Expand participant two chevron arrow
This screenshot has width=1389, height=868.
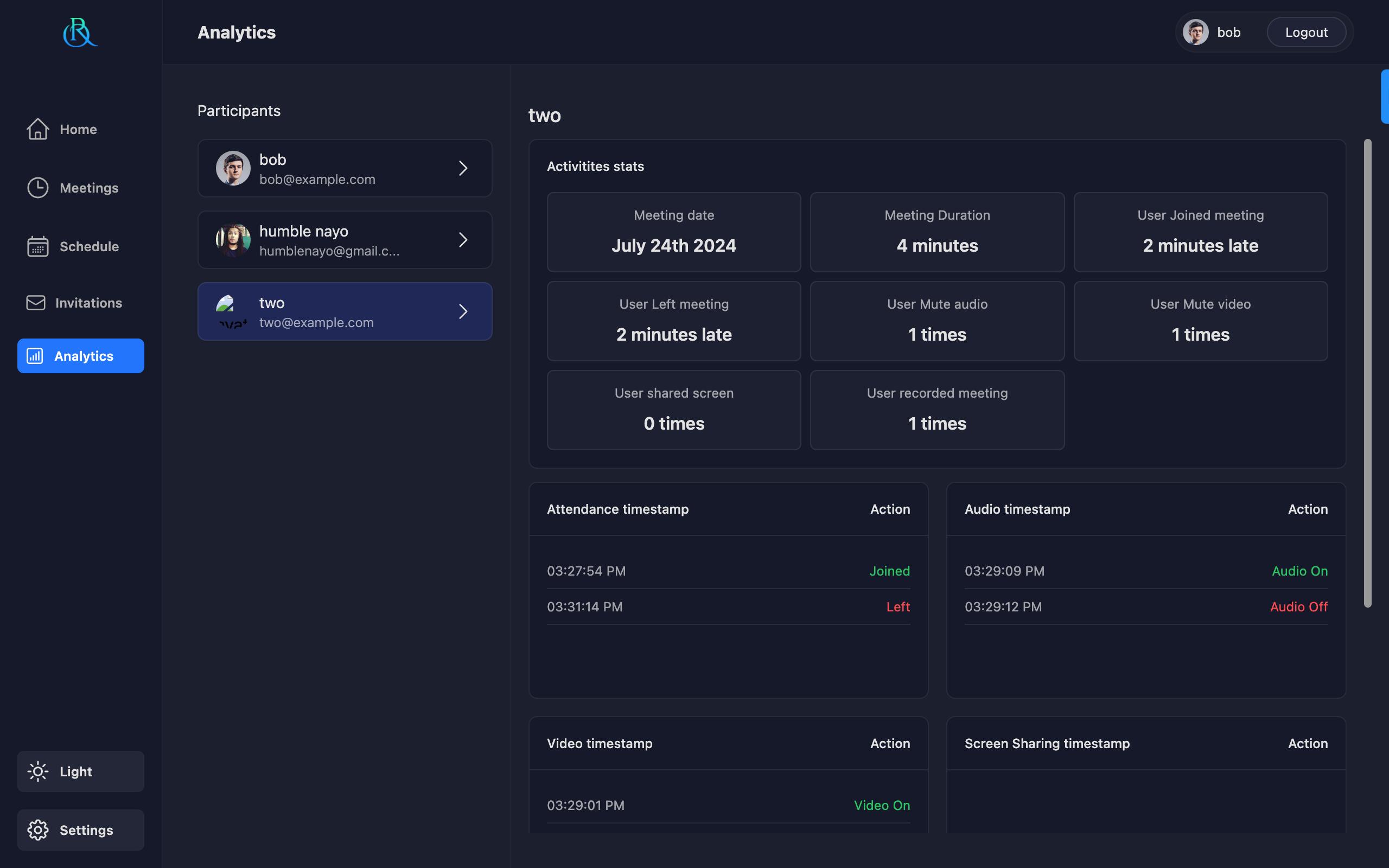pyautogui.click(x=463, y=311)
